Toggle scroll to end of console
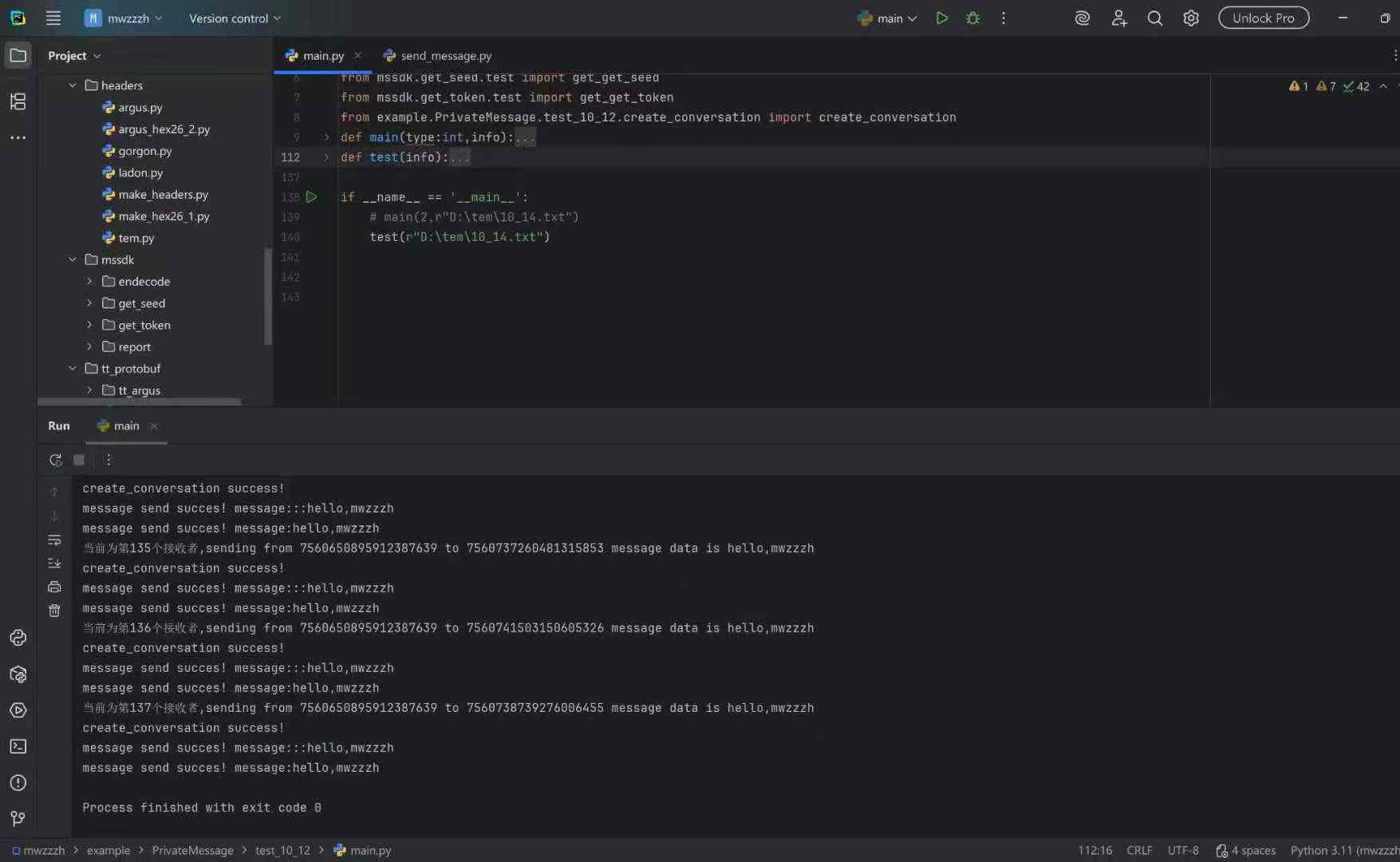 pyautogui.click(x=54, y=563)
